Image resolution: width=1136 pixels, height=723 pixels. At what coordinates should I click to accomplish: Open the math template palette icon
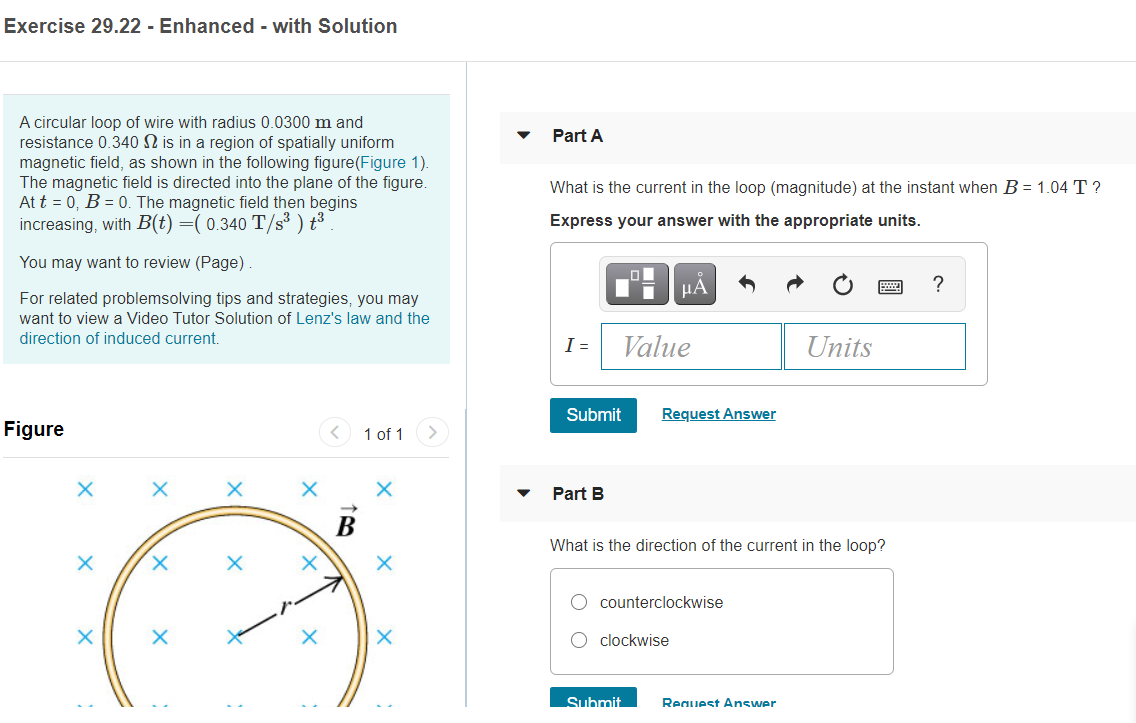point(639,283)
